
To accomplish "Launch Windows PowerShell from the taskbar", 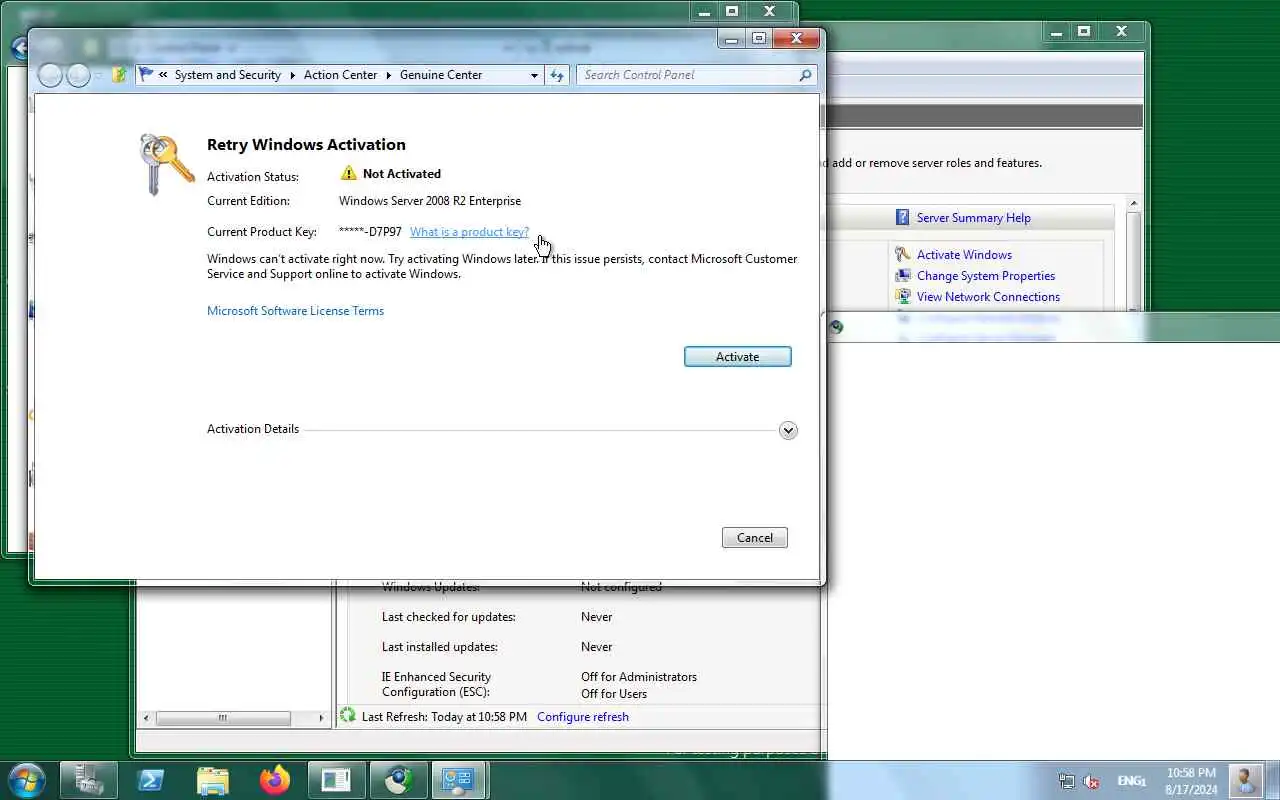I will point(151,780).
